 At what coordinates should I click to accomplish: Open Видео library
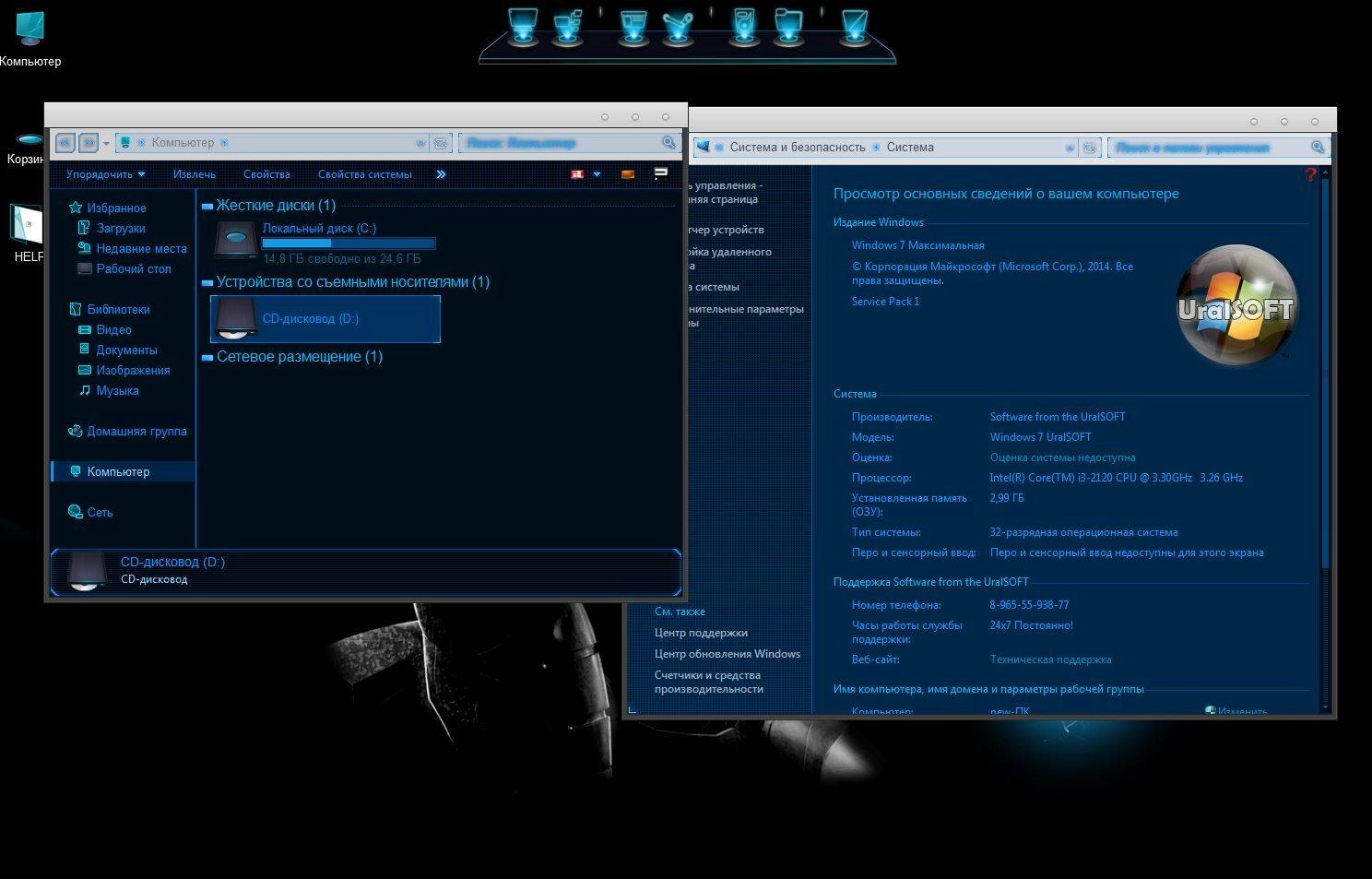tap(104, 329)
